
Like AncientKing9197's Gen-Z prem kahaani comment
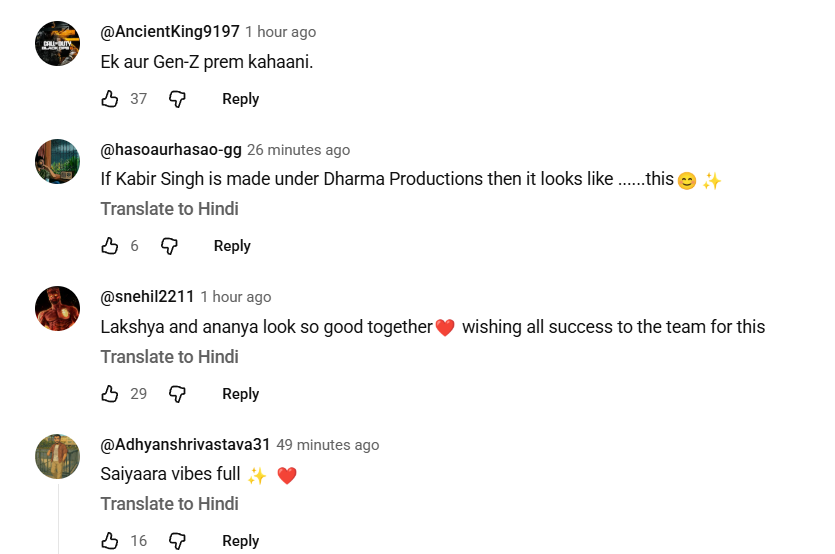110,99
